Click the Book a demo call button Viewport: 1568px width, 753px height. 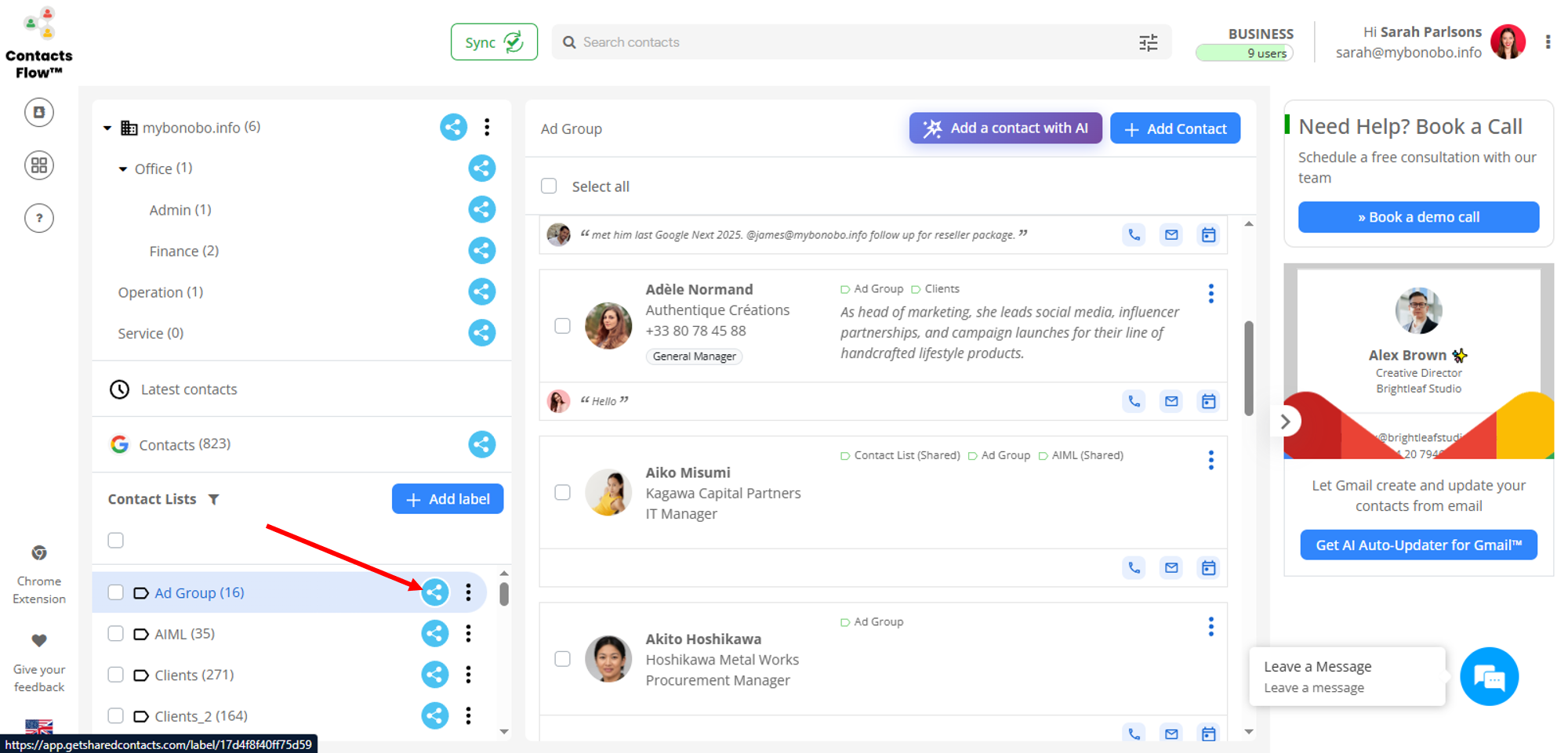pyautogui.click(x=1417, y=217)
